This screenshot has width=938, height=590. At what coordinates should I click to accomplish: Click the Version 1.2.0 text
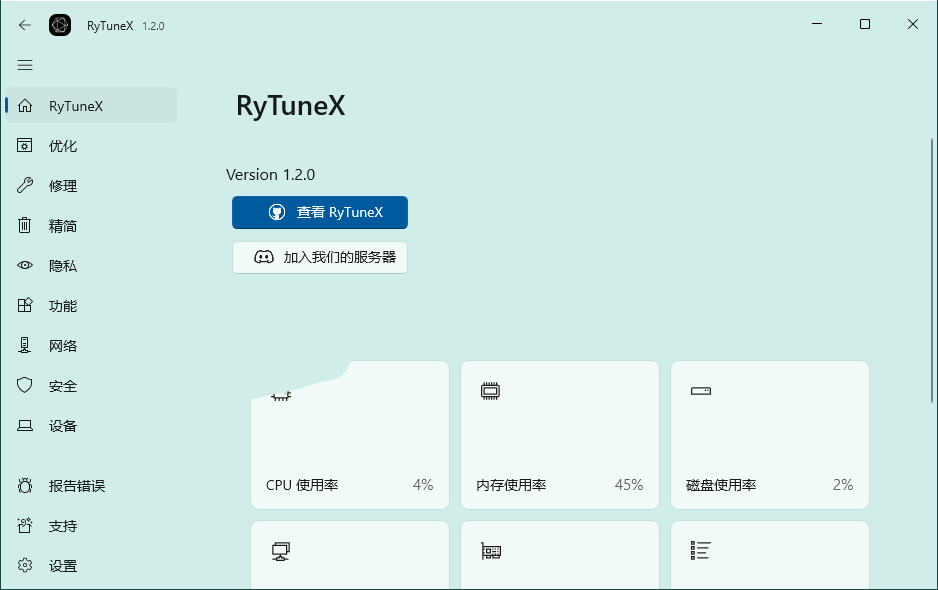pos(270,175)
